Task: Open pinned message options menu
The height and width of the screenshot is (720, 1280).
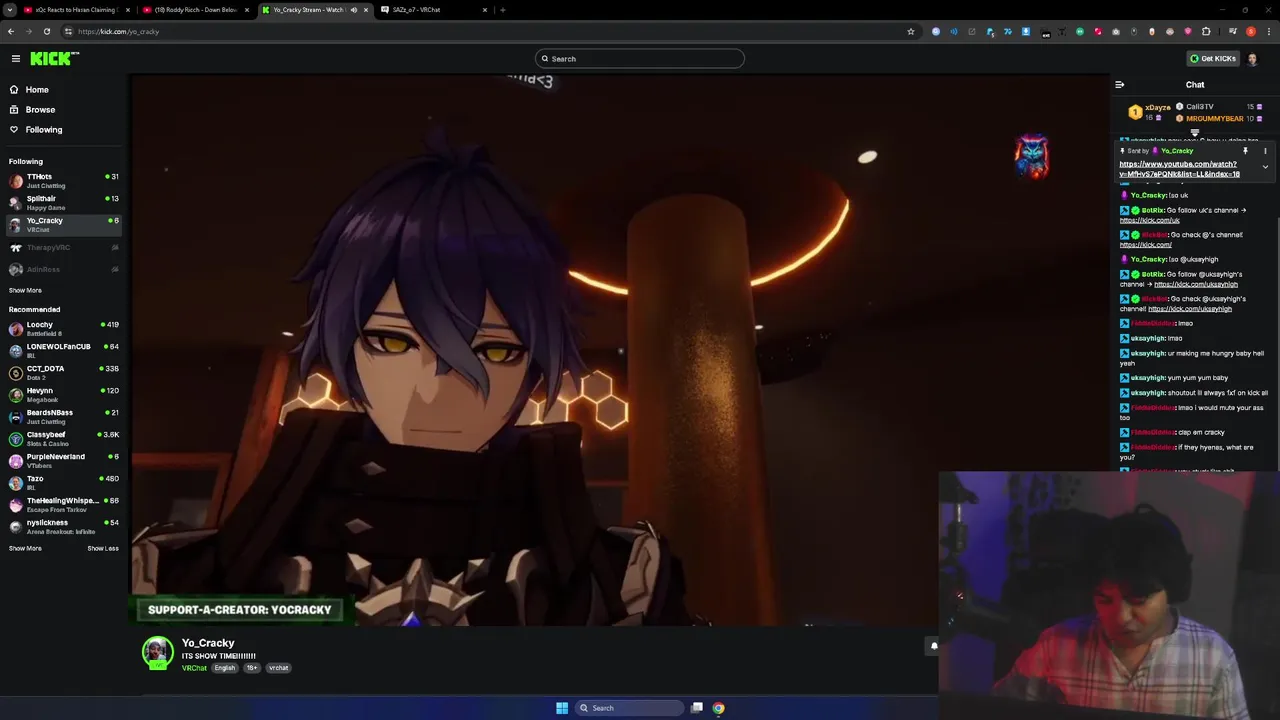Action: tap(1265, 151)
